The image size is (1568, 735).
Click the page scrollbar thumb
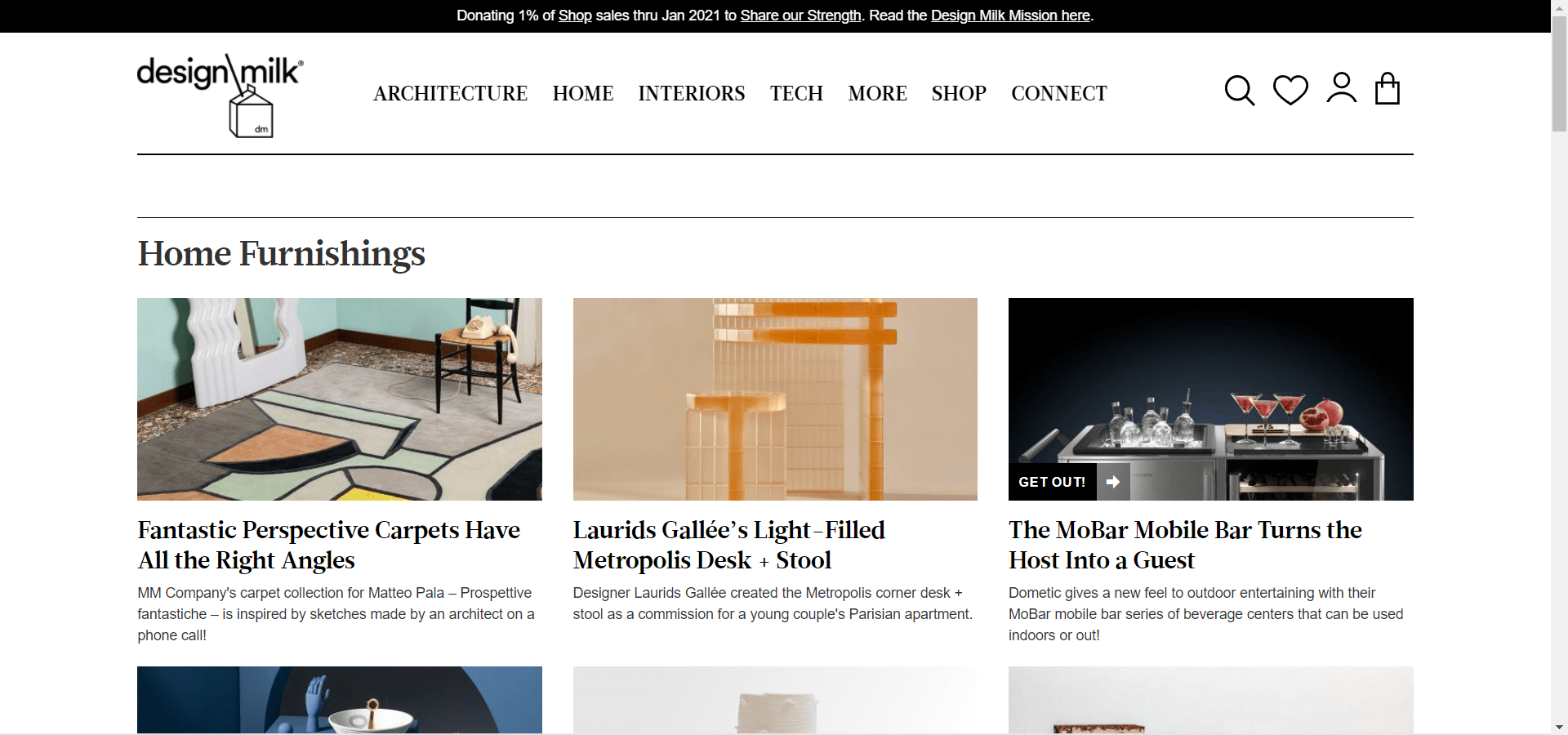[x=1559, y=73]
